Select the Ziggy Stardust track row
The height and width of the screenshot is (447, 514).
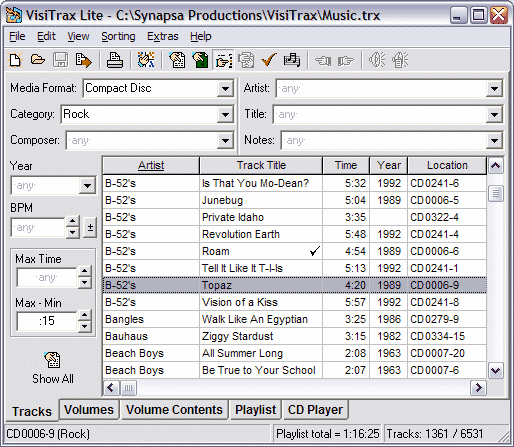coord(295,336)
